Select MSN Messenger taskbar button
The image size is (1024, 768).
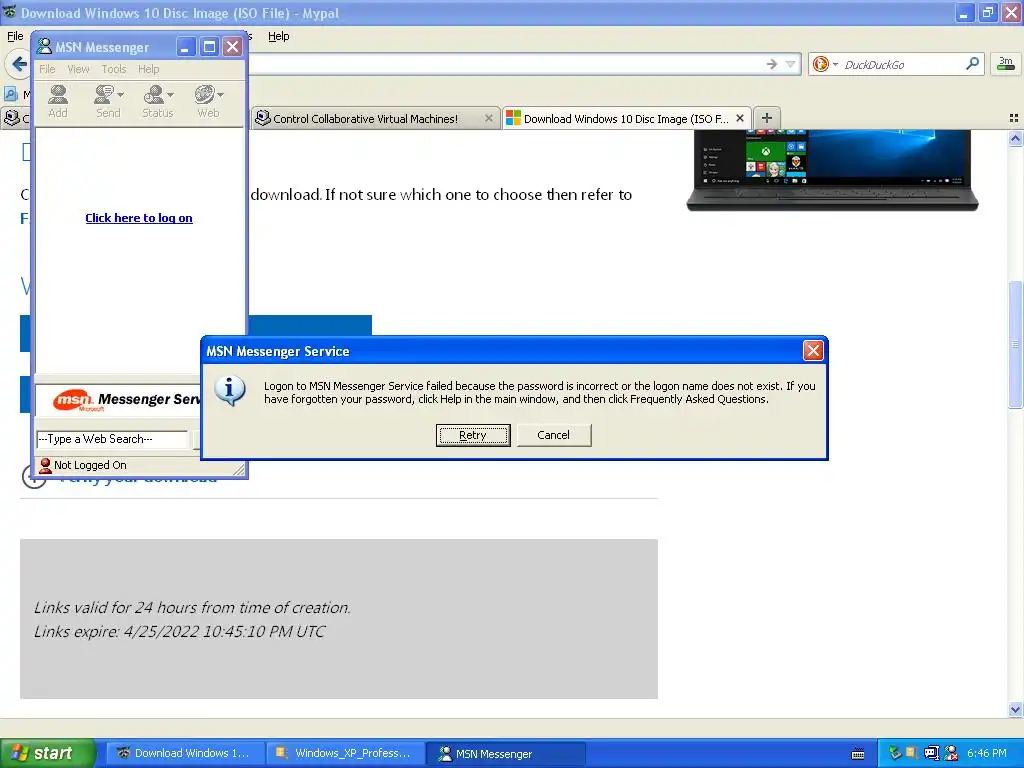click(x=506, y=754)
